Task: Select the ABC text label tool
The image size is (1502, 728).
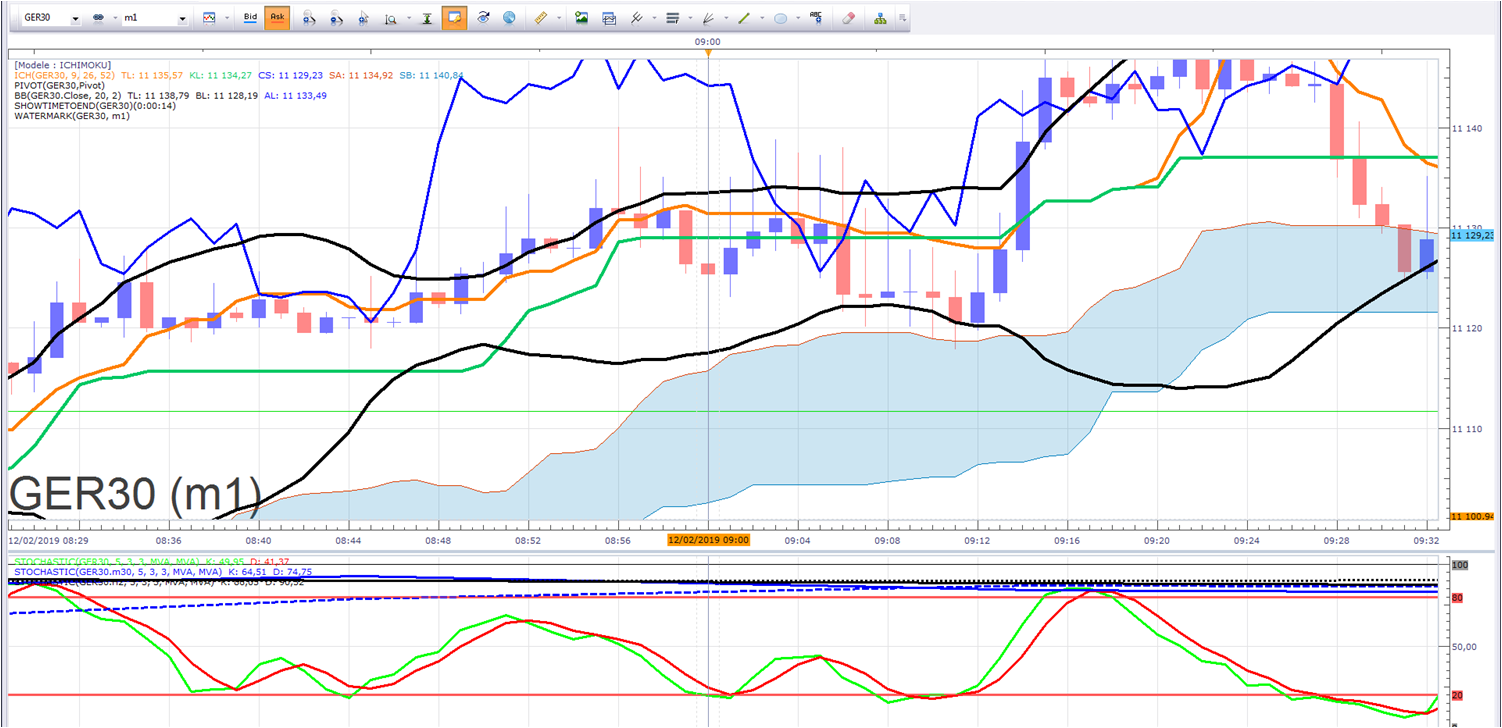Action: coord(817,18)
